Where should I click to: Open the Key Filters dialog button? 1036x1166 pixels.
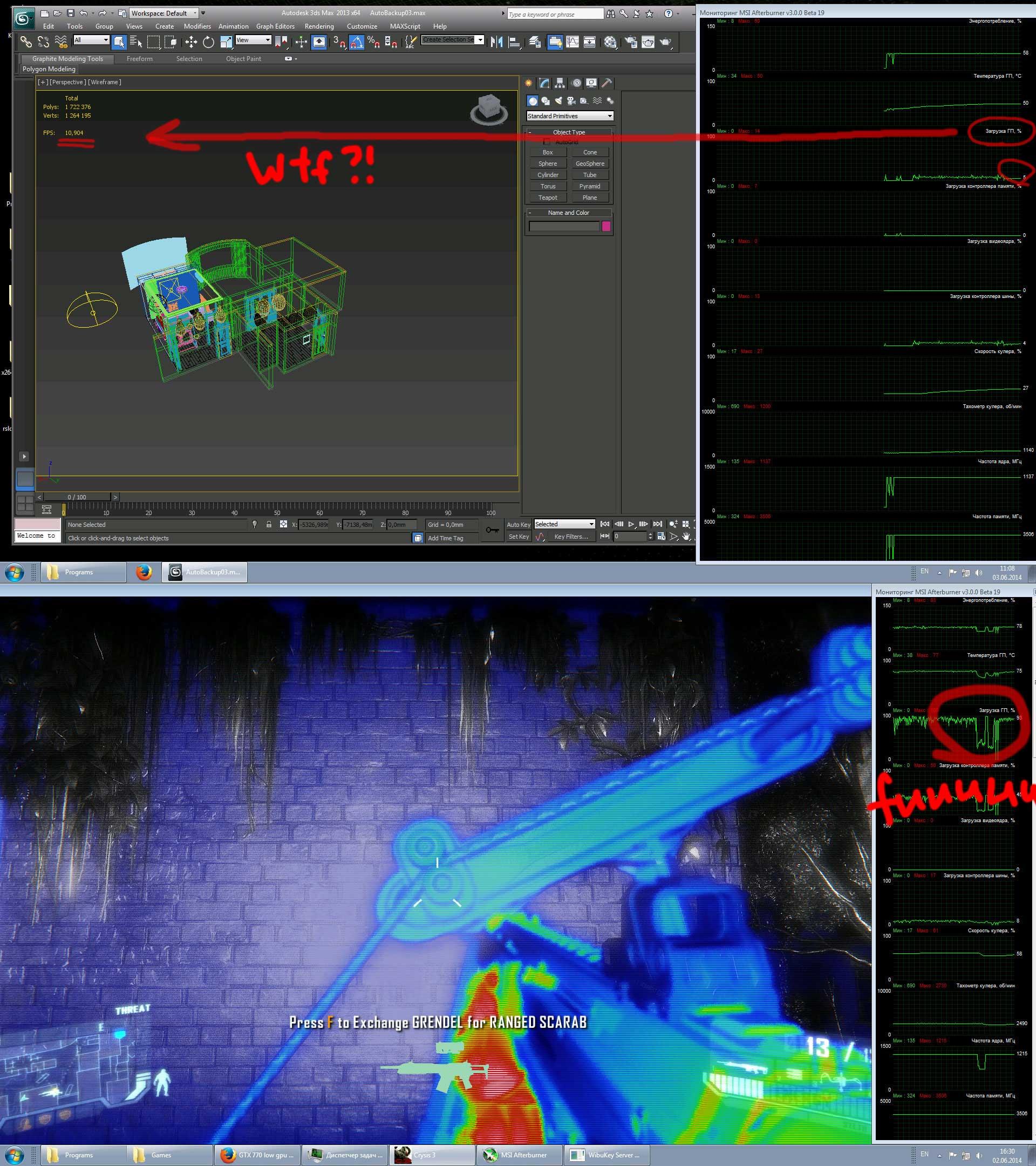coord(571,536)
